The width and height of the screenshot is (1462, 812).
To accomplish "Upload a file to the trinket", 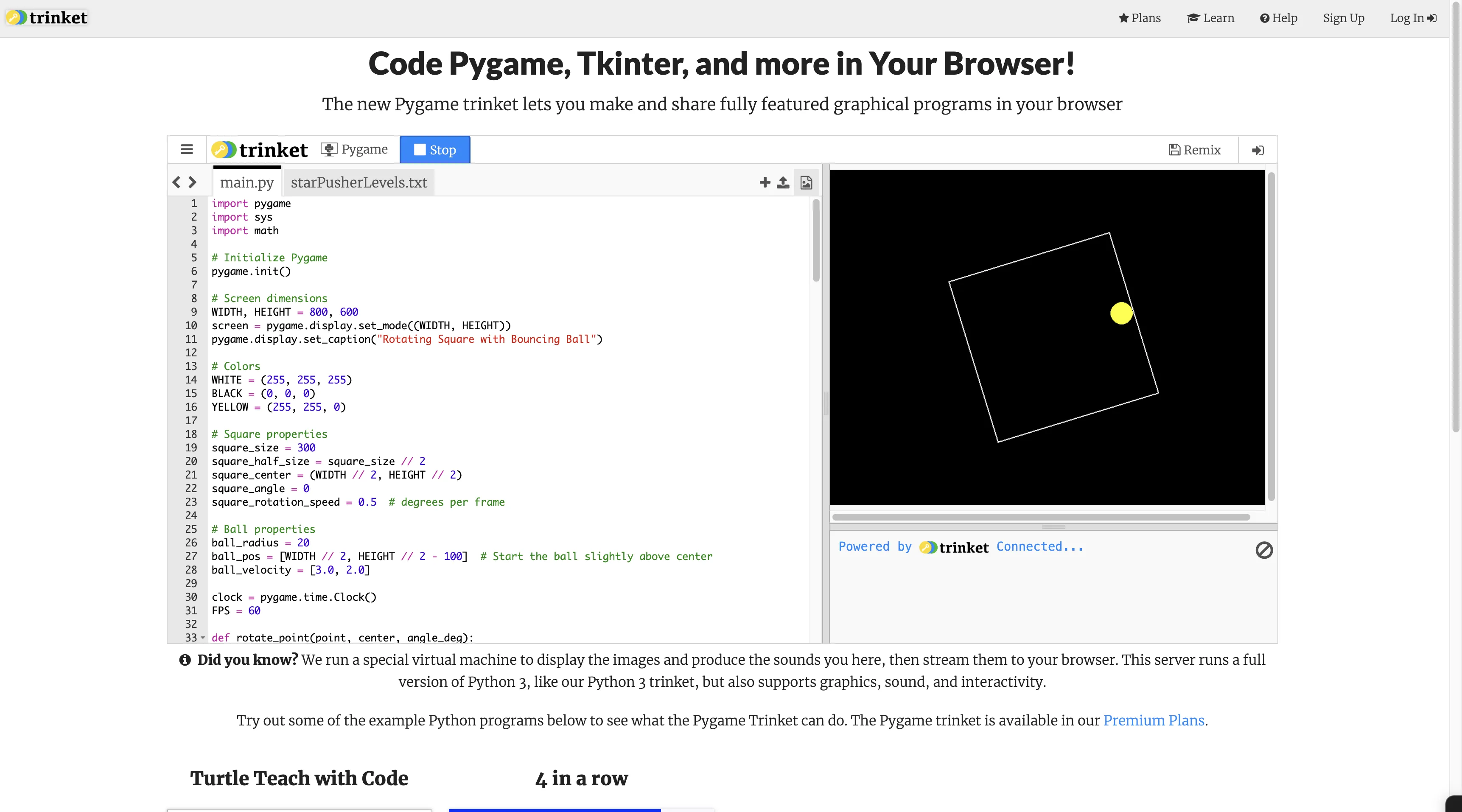I will [x=783, y=182].
